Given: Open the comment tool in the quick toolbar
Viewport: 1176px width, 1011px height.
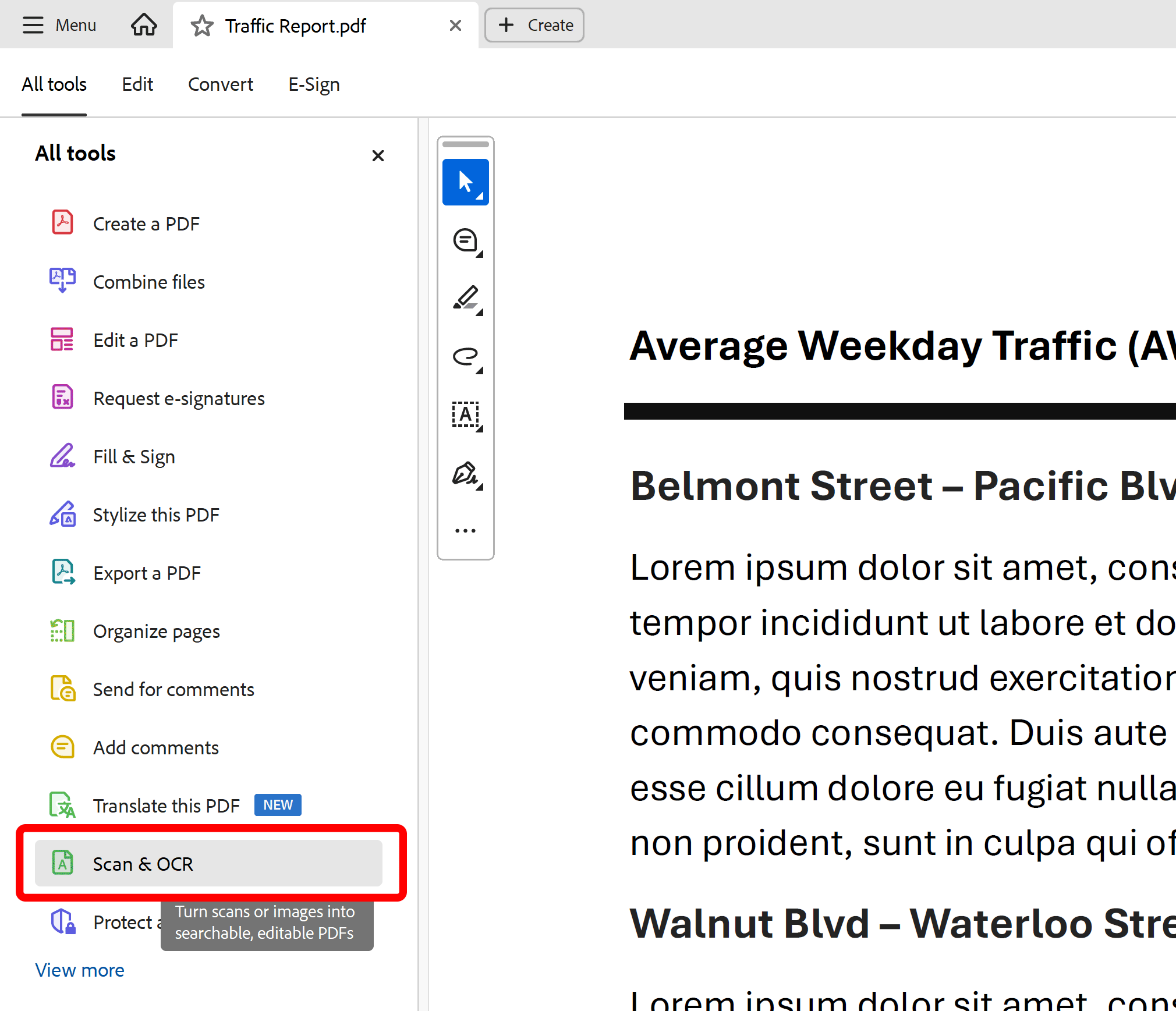Looking at the screenshot, I should 465,240.
